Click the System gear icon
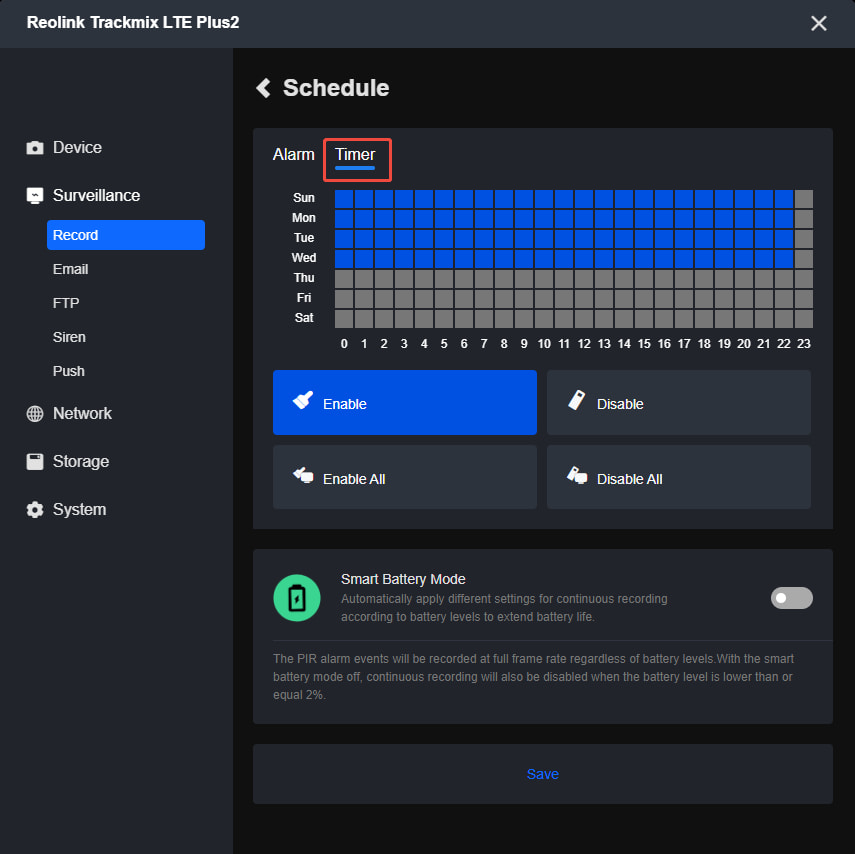Viewport: 855px width, 854px height. coord(35,510)
